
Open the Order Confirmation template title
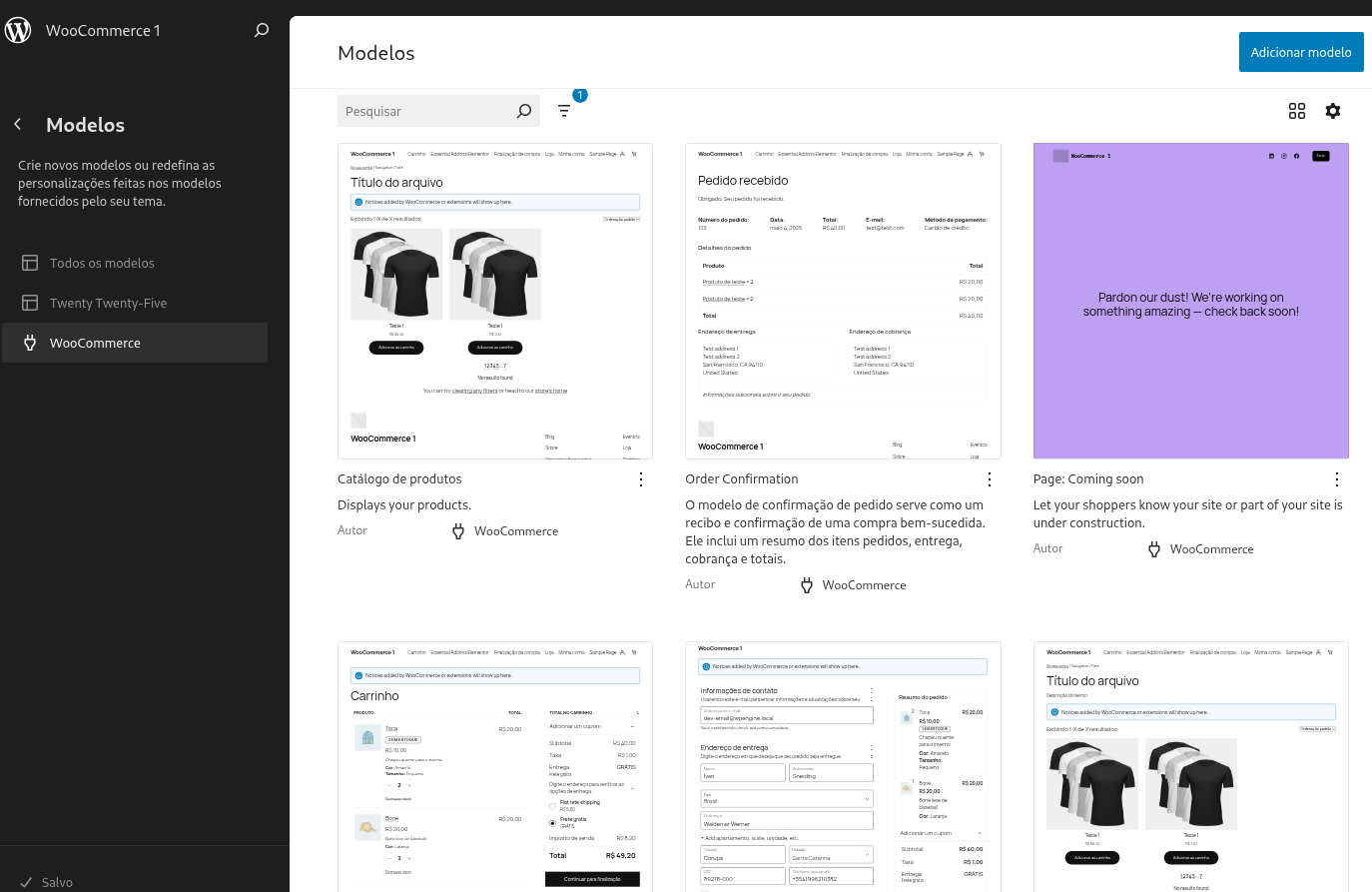coord(742,479)
